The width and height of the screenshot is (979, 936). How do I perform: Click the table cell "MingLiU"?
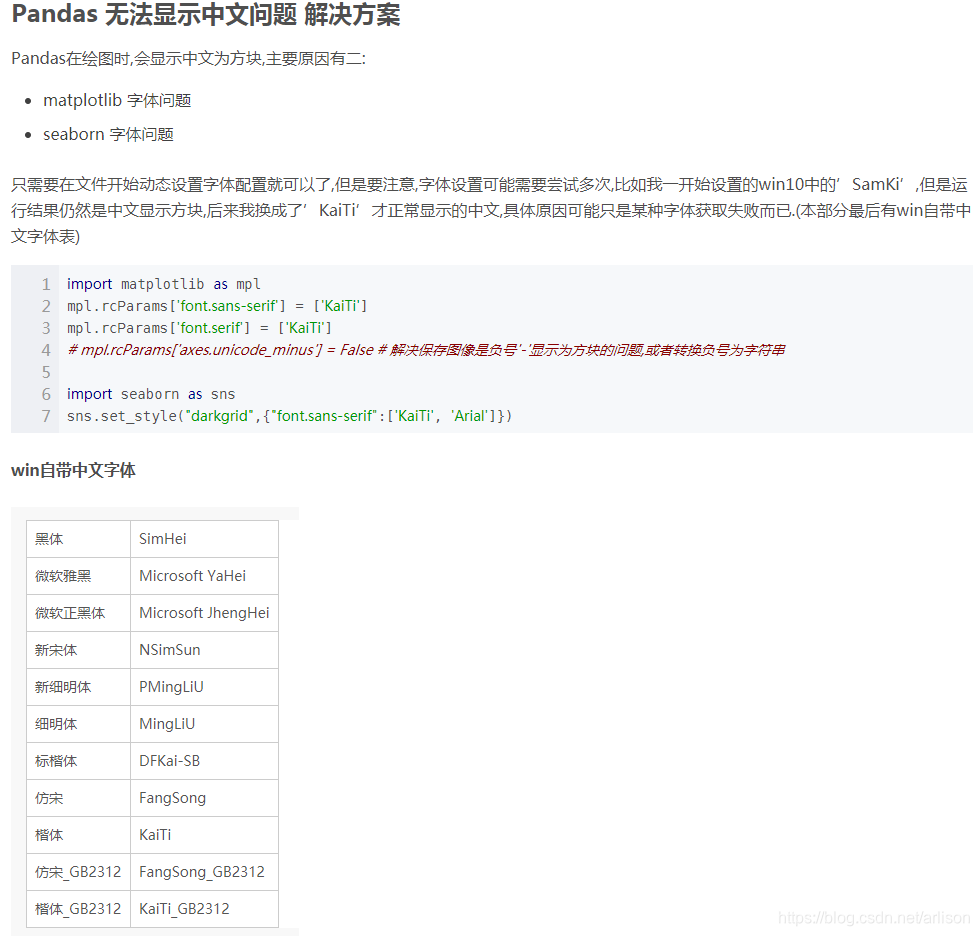pos(204,724)
